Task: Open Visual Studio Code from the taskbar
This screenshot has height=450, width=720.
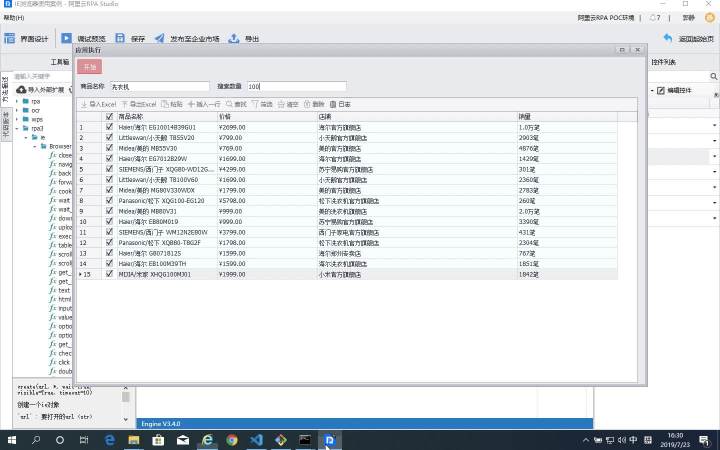Action: tap(256, 440)
